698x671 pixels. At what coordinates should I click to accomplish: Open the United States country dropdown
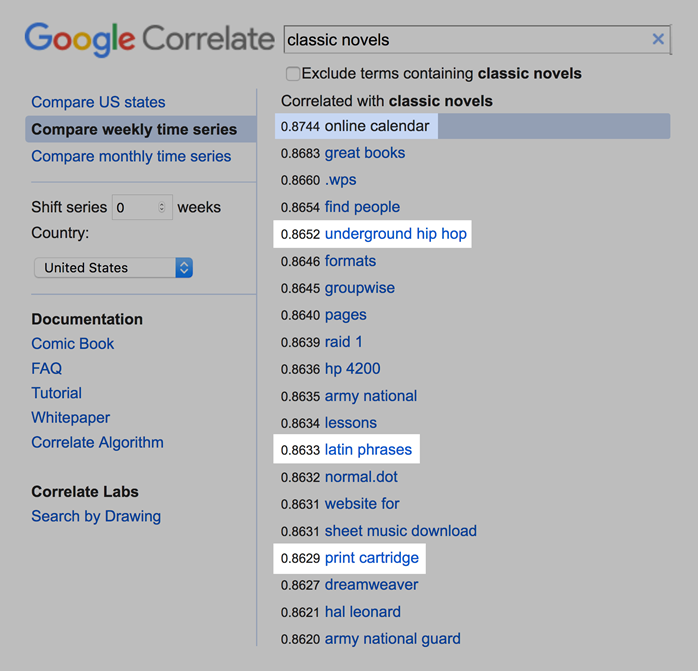click(114, 268)
